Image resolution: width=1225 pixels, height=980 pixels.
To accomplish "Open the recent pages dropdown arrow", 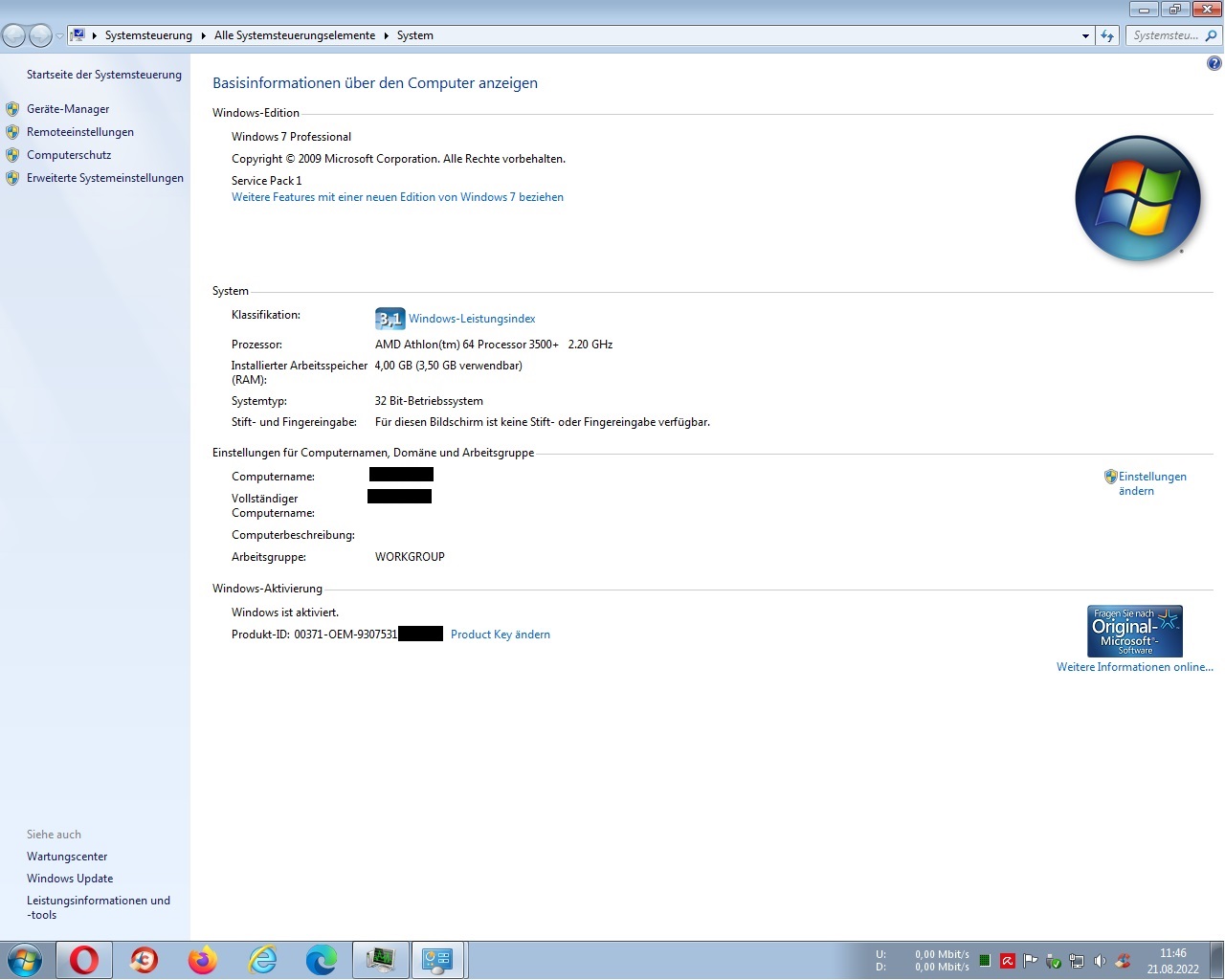I will click(59, 36).
